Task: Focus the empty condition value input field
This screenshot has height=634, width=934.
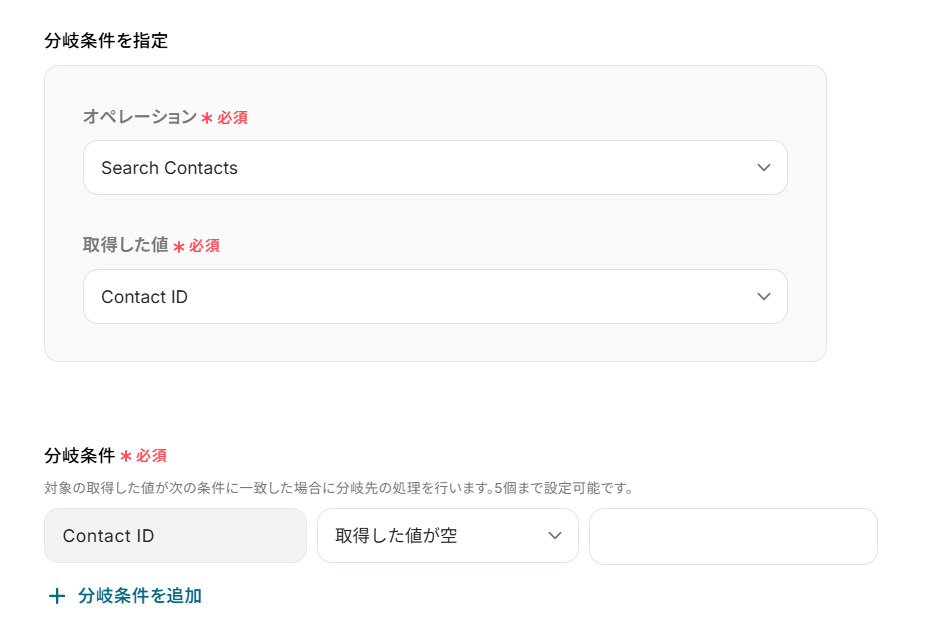Action: (x=733, y=536)
